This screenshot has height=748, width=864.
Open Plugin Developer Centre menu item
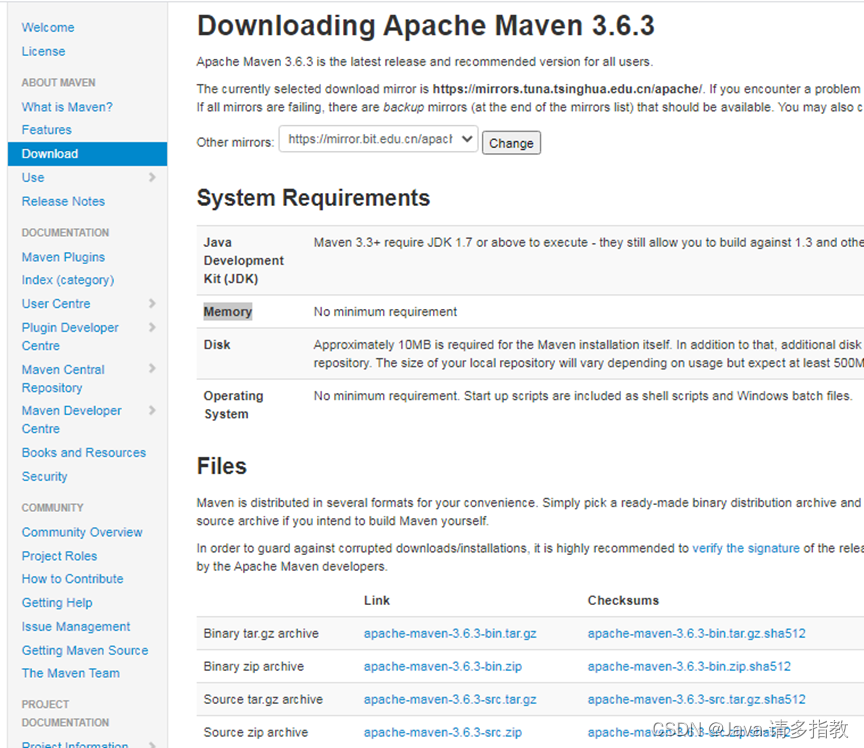(70, 336)
